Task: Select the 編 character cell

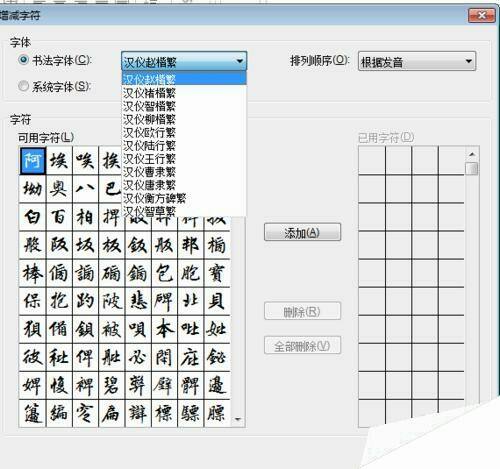Action: click(59, 413)
